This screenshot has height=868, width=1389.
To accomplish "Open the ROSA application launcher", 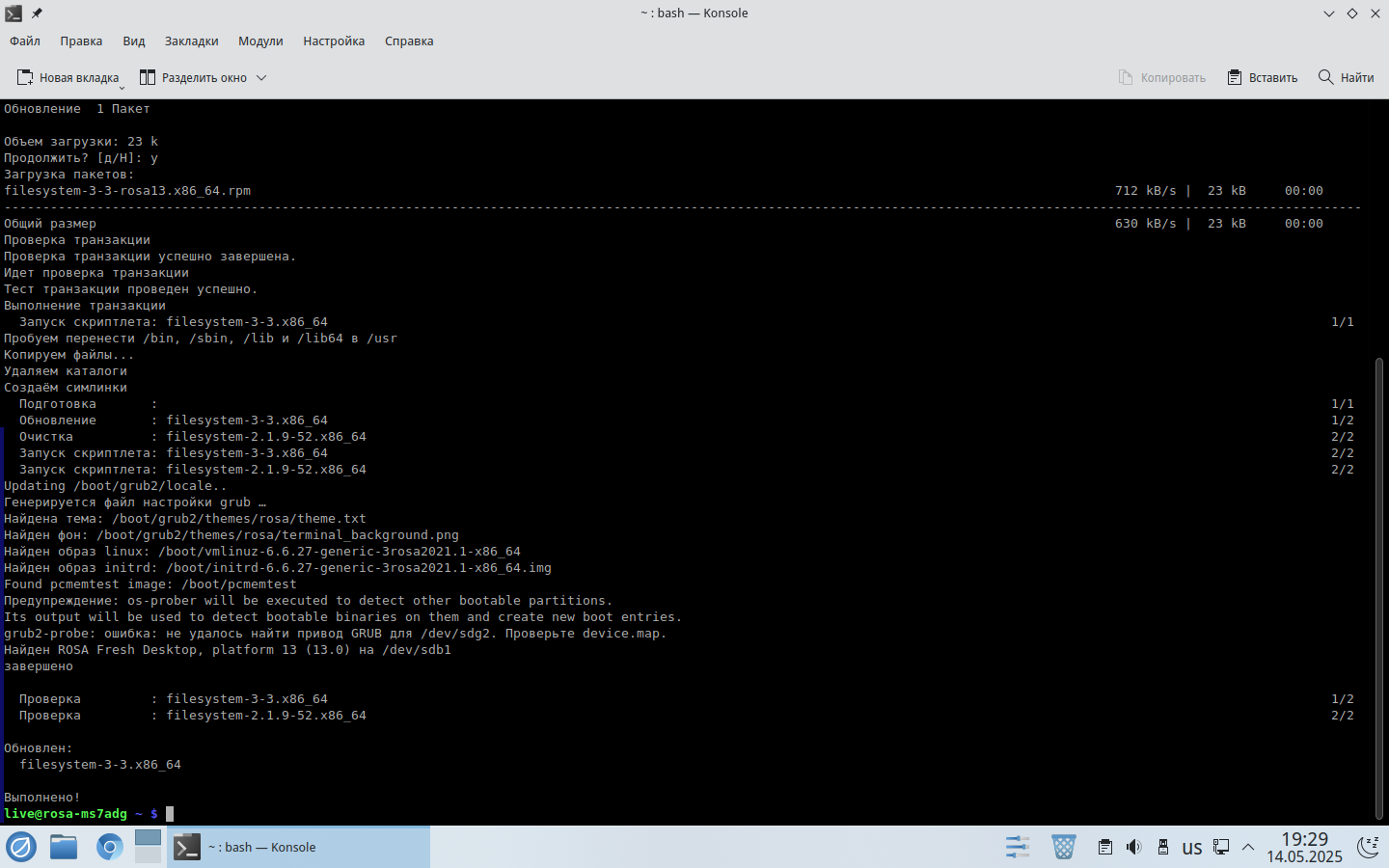I will coord(21,847).
